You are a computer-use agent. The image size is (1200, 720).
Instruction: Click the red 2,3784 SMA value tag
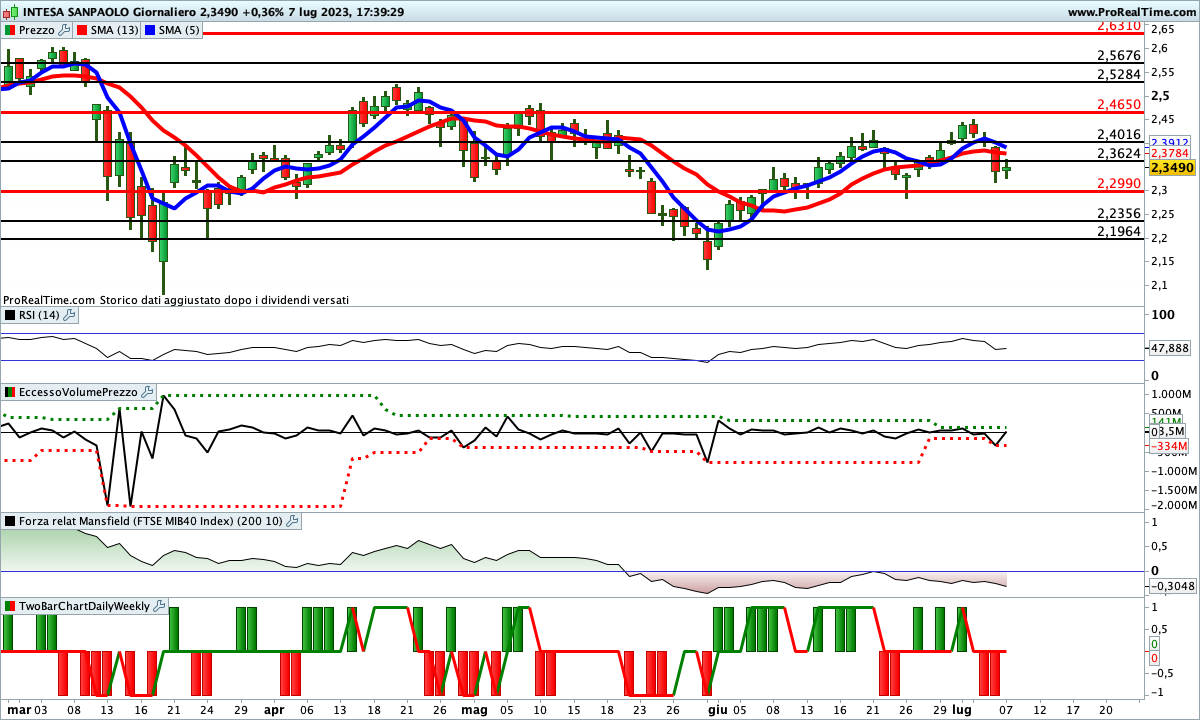[x=1170, y=154]
